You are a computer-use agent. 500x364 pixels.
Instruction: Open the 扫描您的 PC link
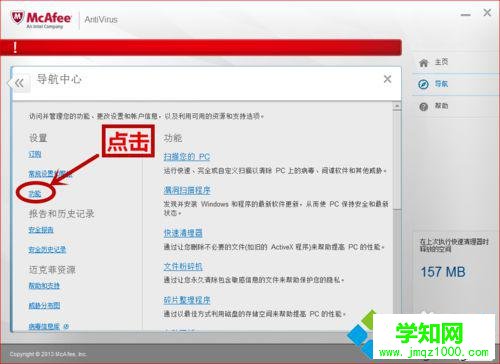pyautogui.click(x=187, y=157)
